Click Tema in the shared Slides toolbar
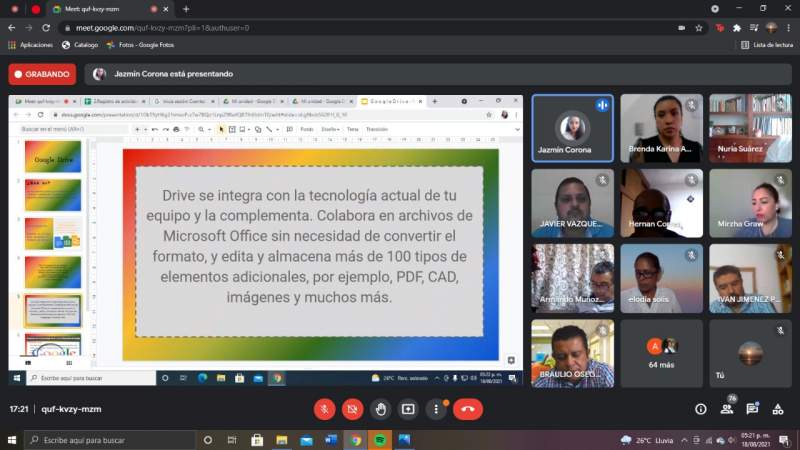This screenshot has height=450, width=800. pyautogui.click(x=353, y=129)
